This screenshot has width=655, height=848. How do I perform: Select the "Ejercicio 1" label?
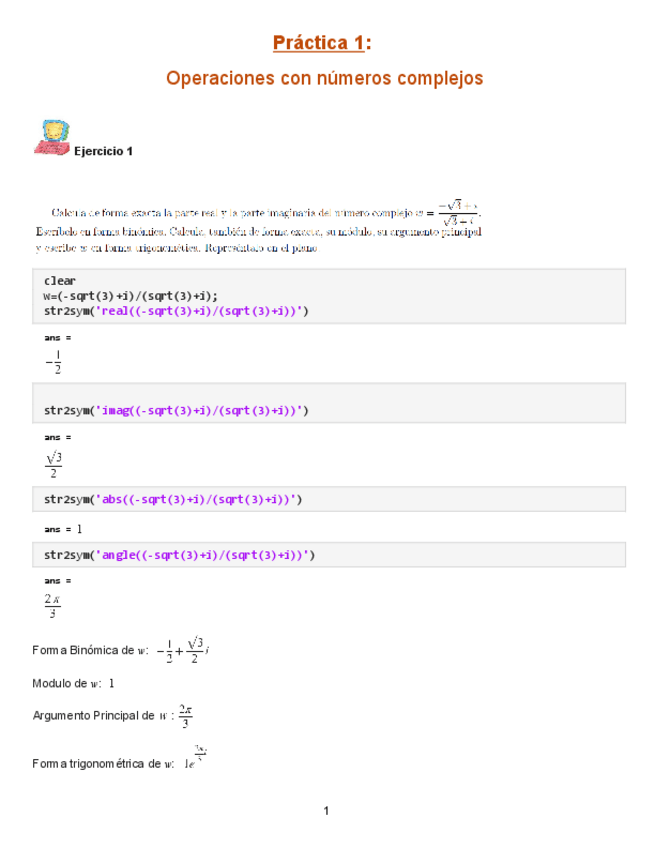pyautogui.click(x=103, y=151)
